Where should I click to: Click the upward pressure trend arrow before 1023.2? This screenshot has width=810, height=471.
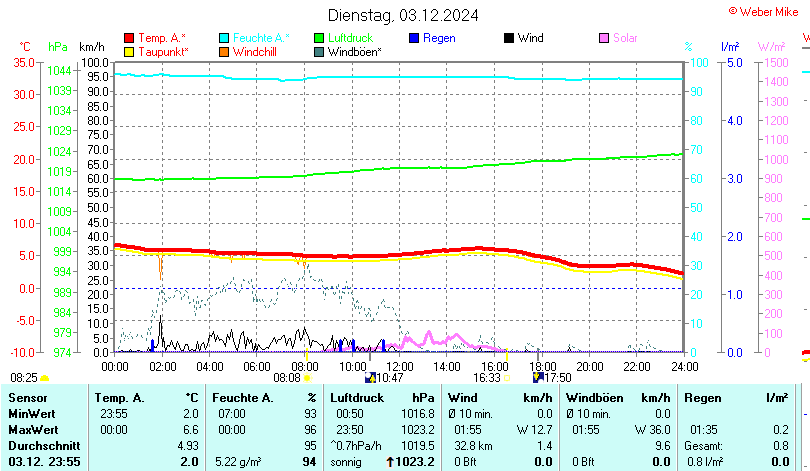click(x=390, y=462)
